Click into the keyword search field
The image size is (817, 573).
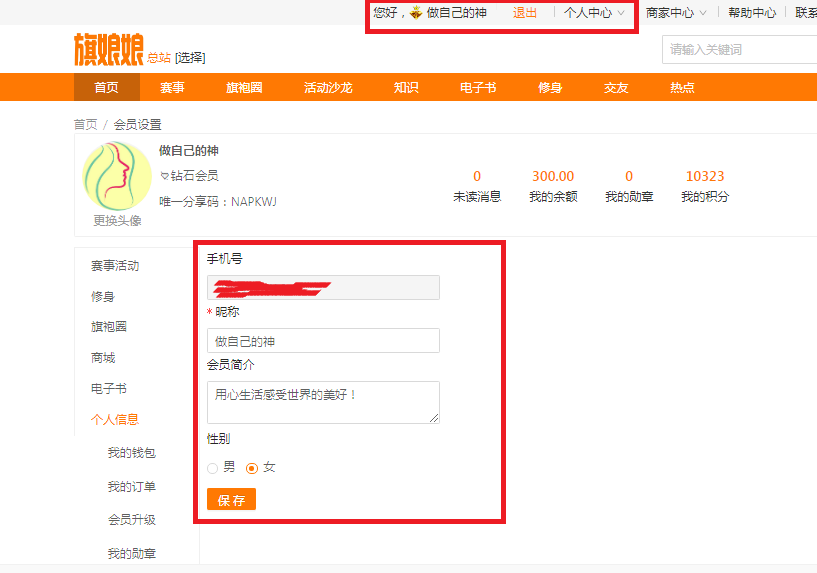pos(739,49)
